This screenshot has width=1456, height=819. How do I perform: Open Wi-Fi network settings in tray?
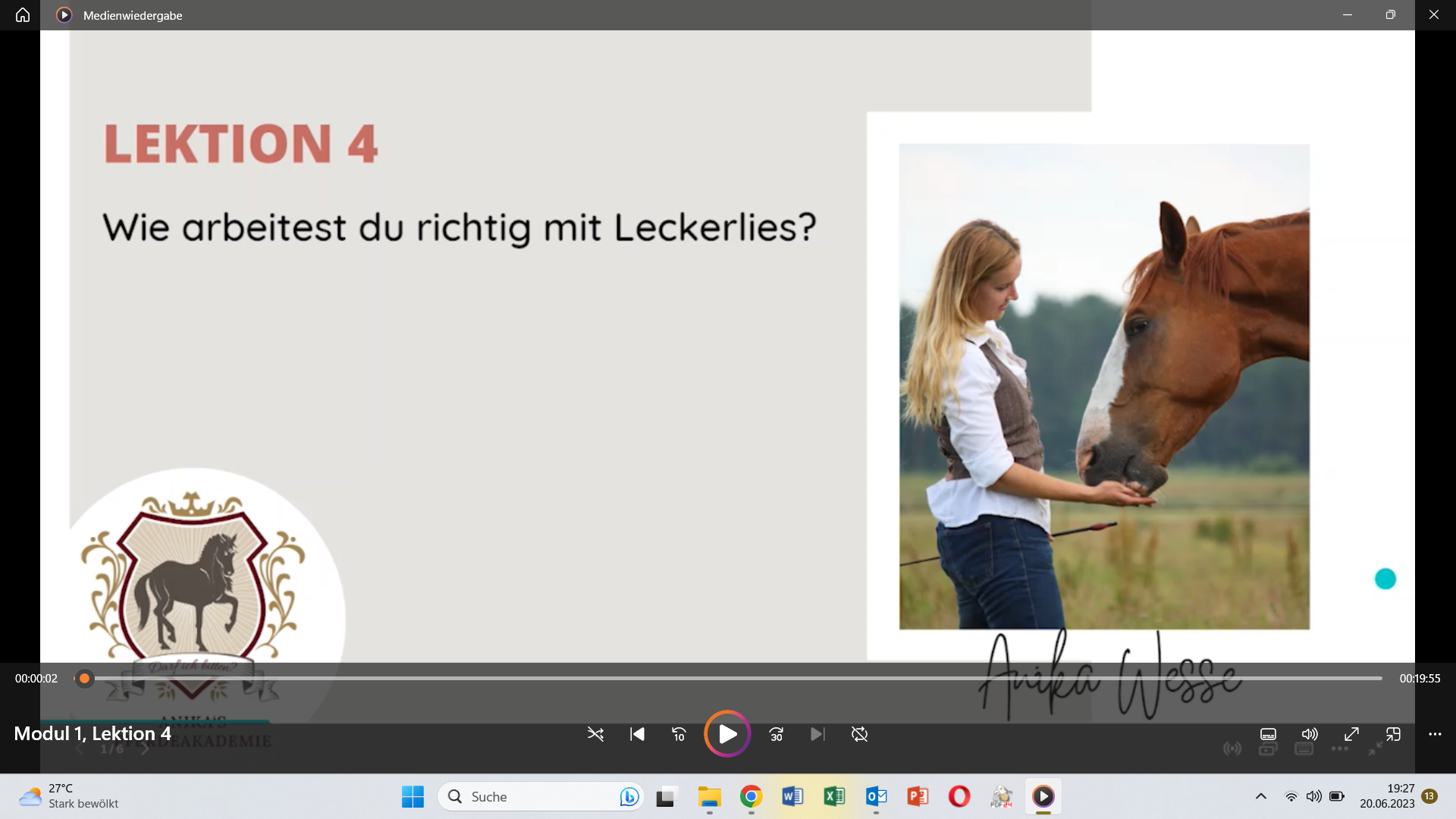(x=1291, y=796)
